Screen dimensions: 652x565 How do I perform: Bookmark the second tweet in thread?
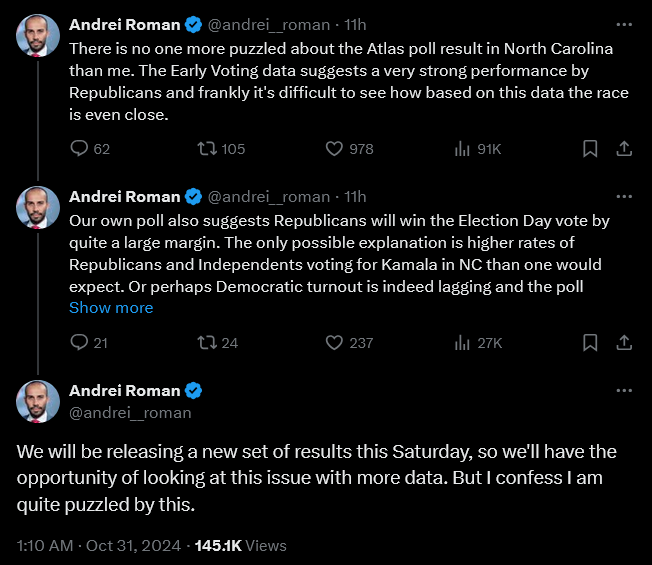coord(590,342)
